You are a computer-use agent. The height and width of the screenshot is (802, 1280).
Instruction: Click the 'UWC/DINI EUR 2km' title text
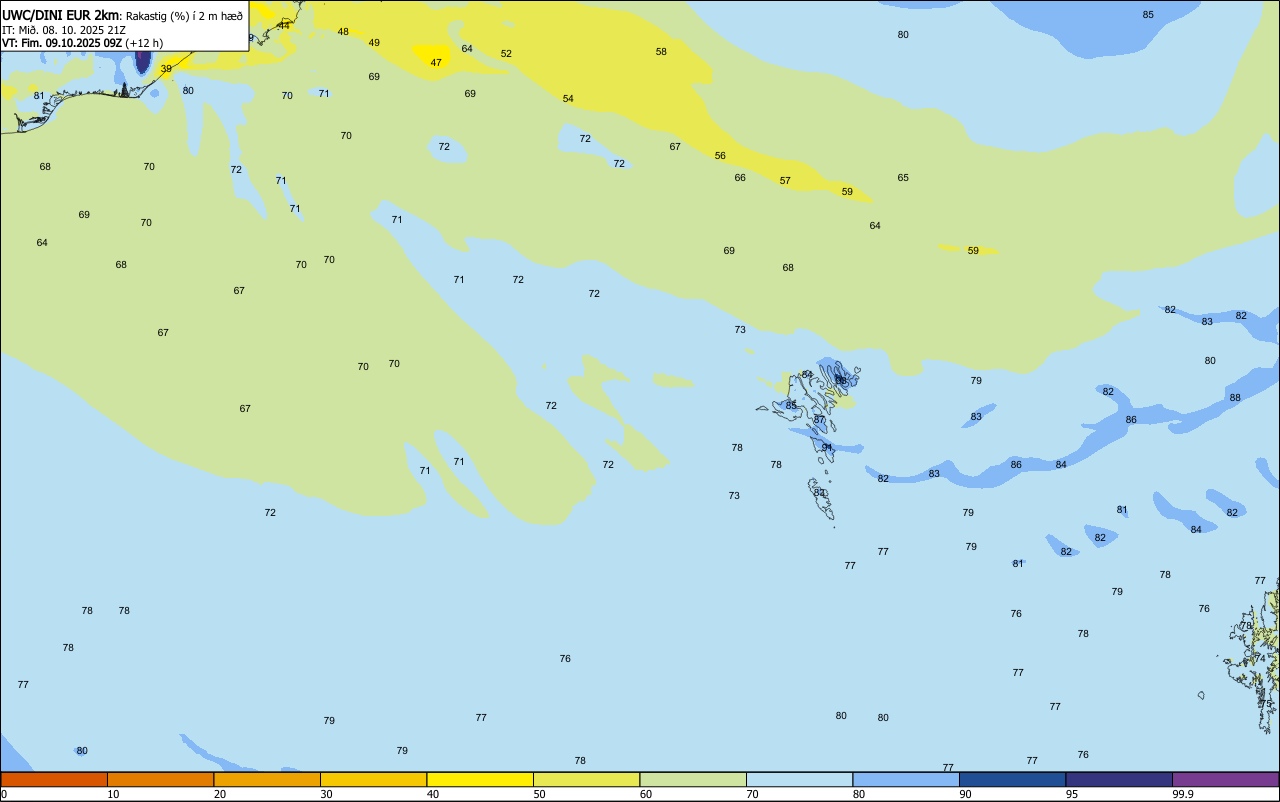(x=61, y=14)
